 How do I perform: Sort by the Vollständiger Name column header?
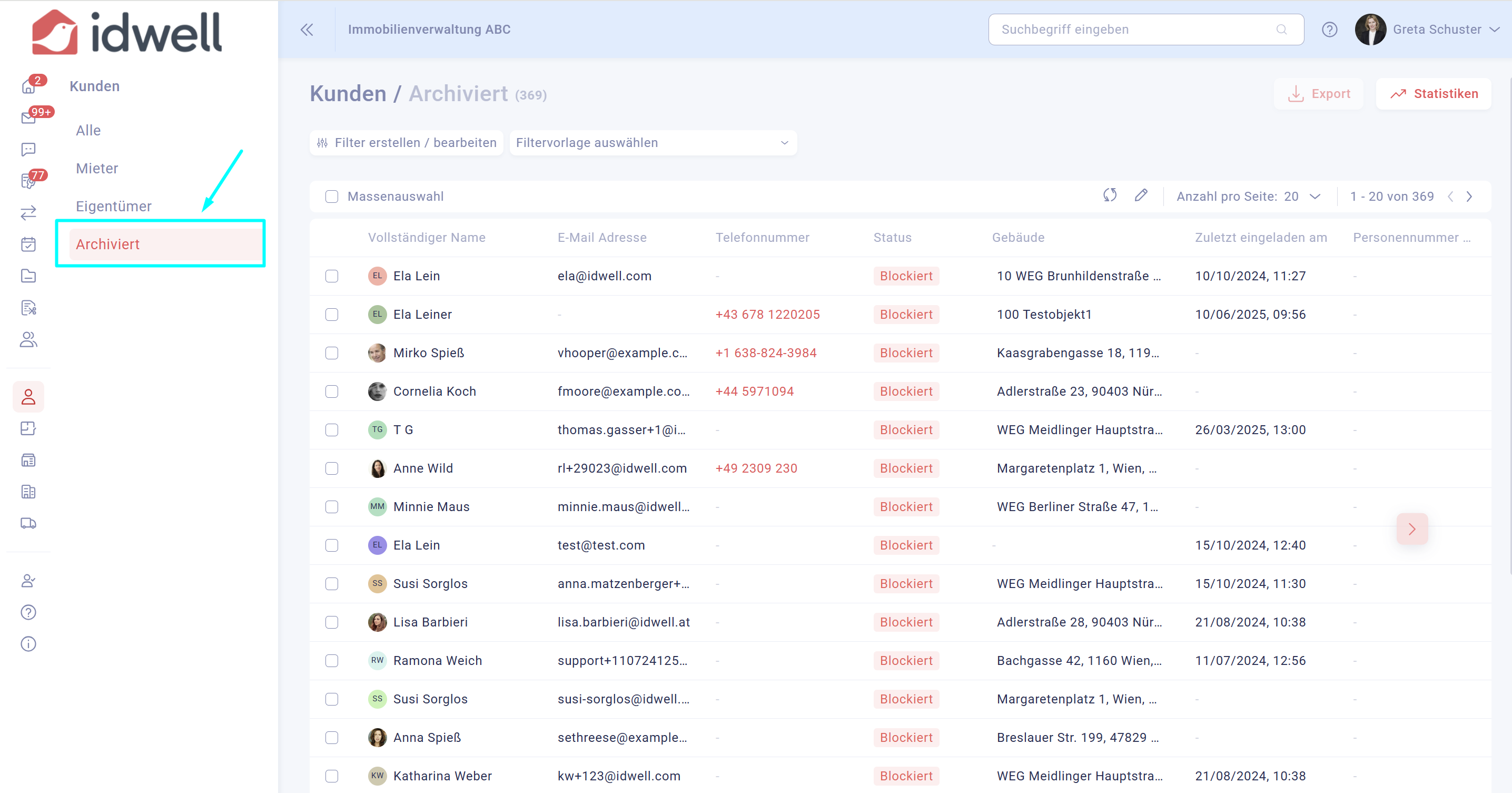point(427,238)
